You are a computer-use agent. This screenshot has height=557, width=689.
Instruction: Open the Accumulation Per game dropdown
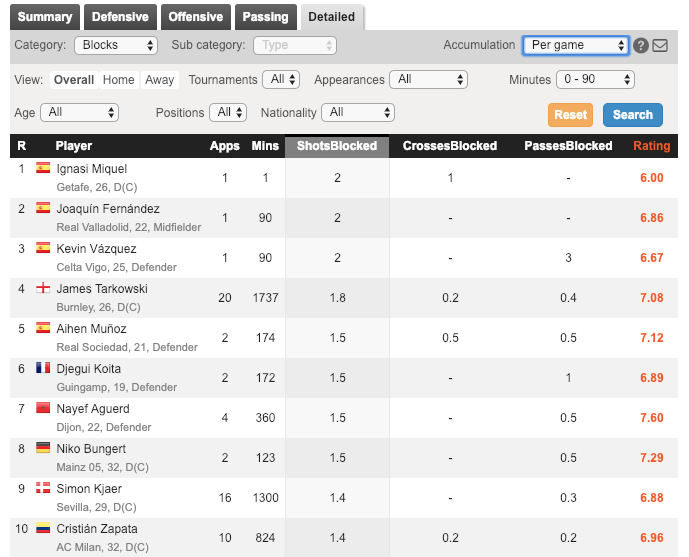pyautogui.click(x=575, y=46)
